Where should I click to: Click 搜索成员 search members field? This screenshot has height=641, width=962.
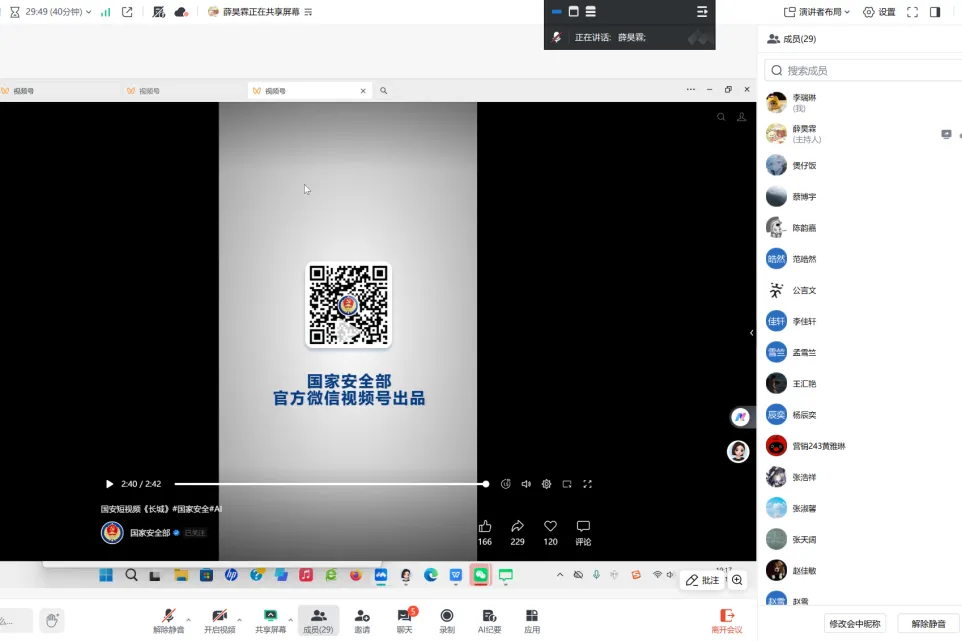pos(863,71)
